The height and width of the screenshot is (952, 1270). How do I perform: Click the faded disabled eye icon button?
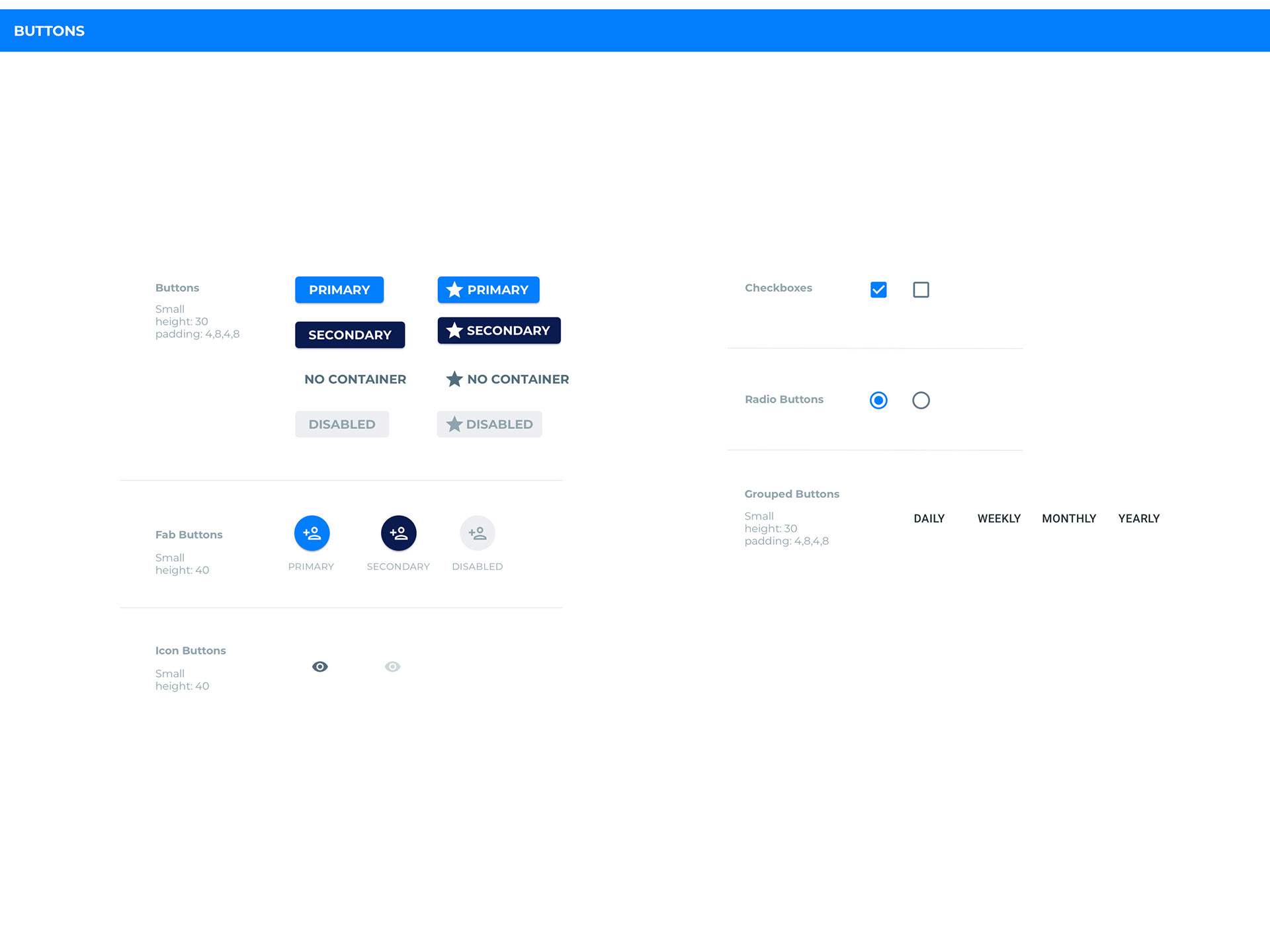pos(392,666)
